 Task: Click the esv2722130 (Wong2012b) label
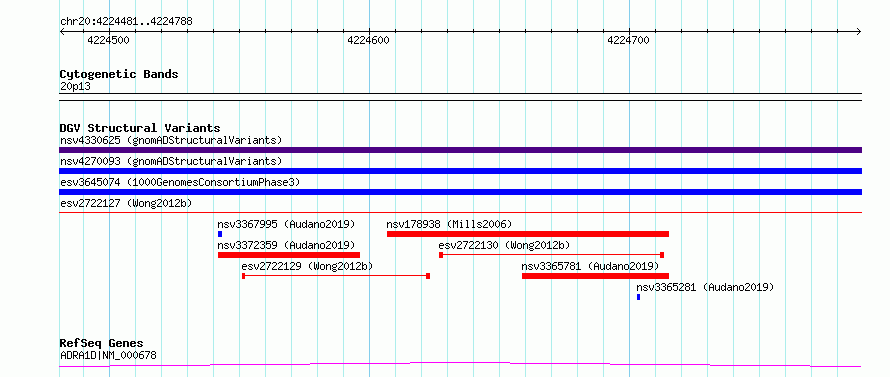[x=504, y=245]
